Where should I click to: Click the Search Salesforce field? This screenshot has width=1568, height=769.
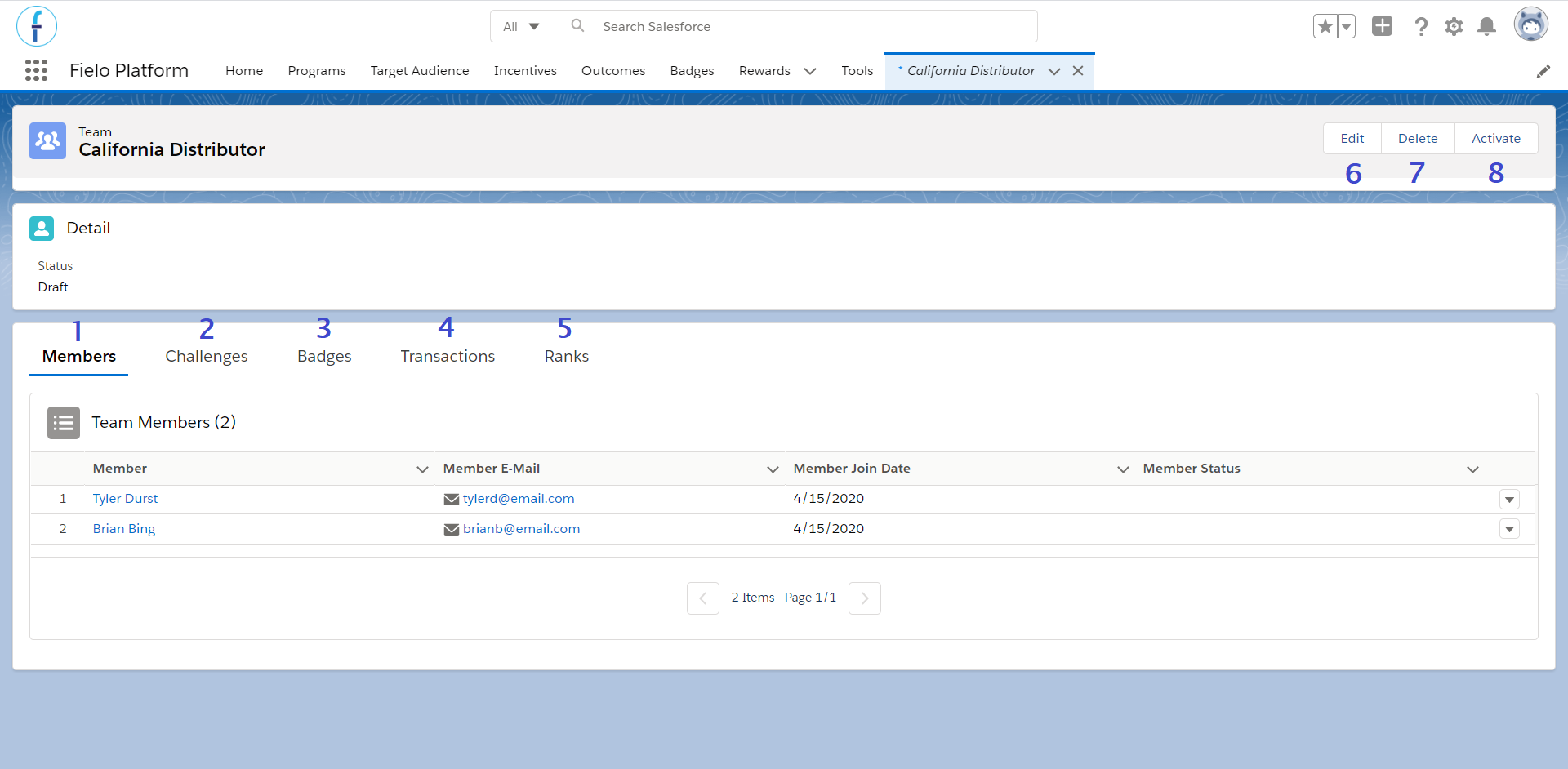pos(794,26)
